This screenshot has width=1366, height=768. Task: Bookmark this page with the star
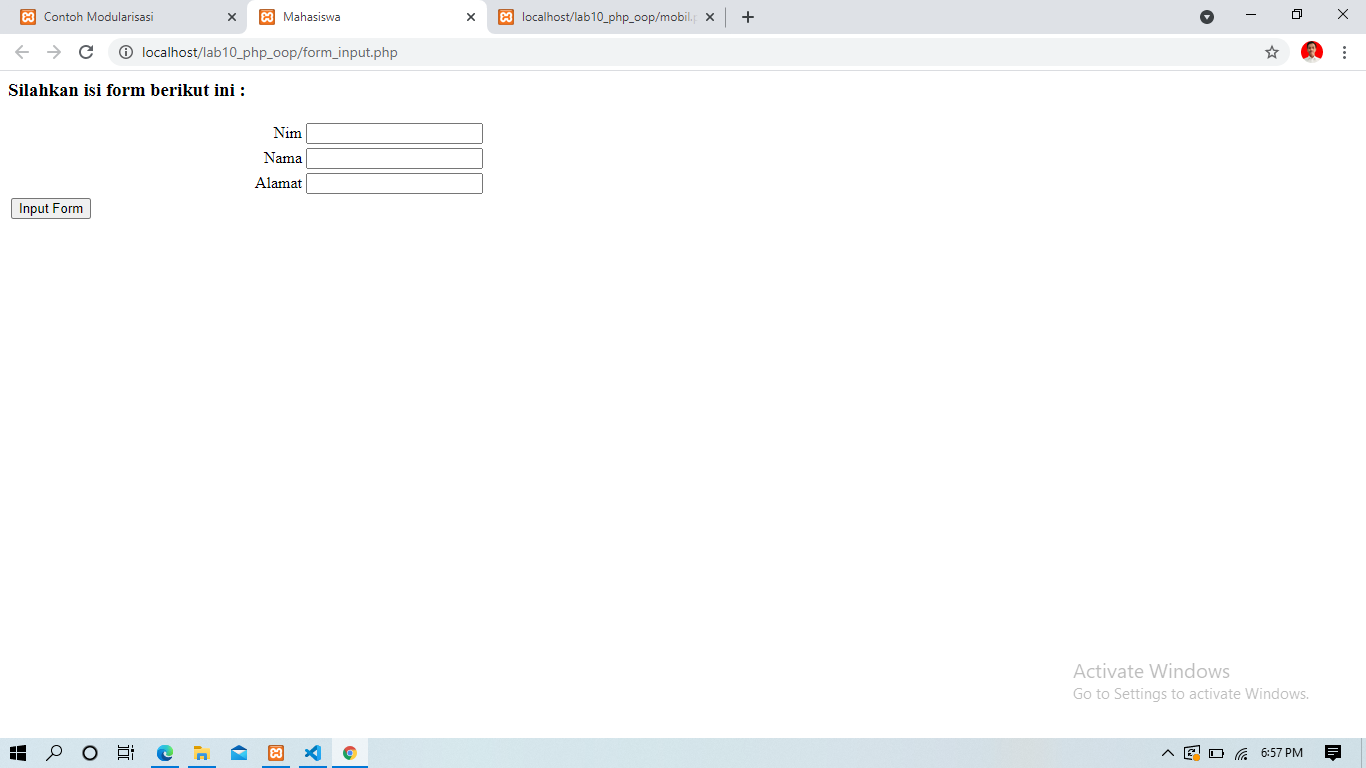click(1272, 52)
